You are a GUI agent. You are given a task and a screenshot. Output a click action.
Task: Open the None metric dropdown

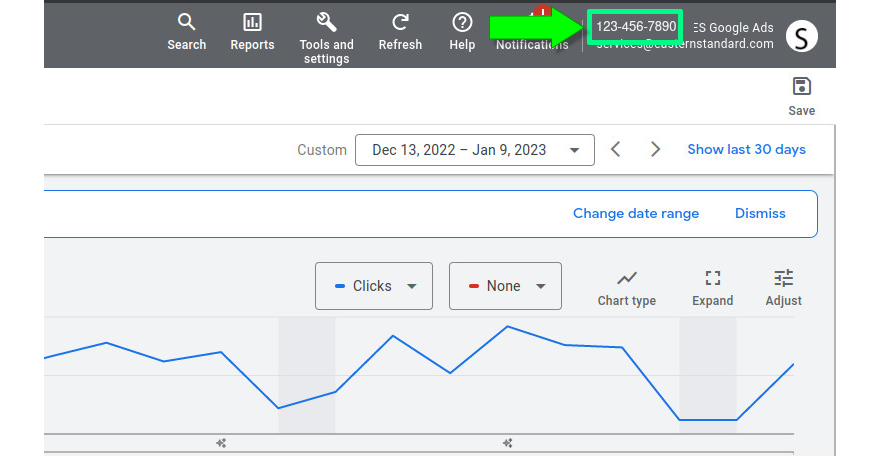point(505,286)
